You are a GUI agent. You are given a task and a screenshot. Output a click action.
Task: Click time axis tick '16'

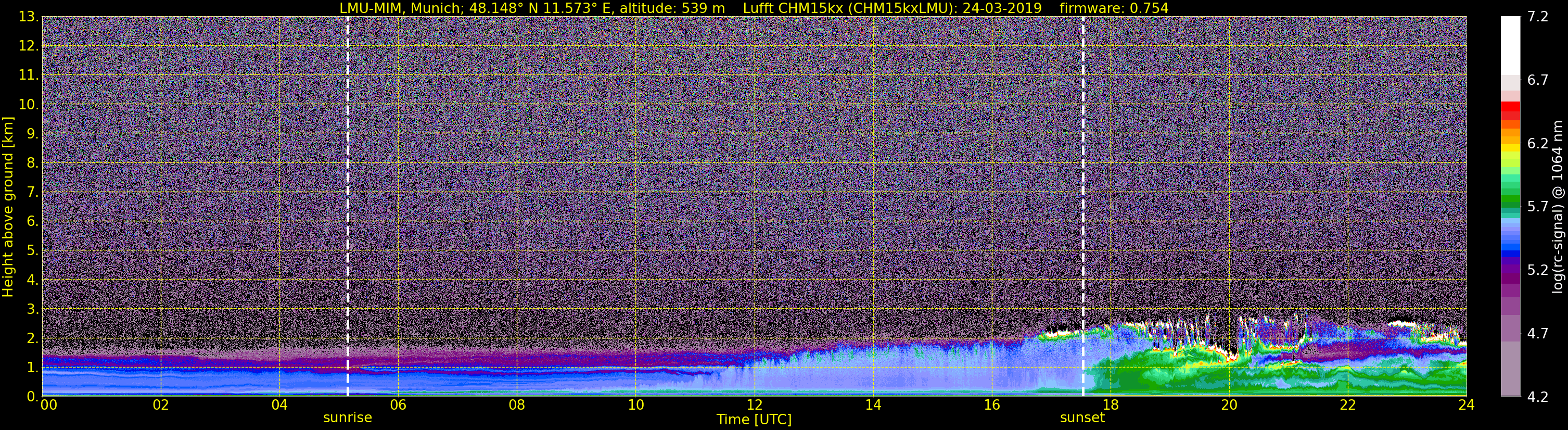pyautogui.click(x=991, y=405)
